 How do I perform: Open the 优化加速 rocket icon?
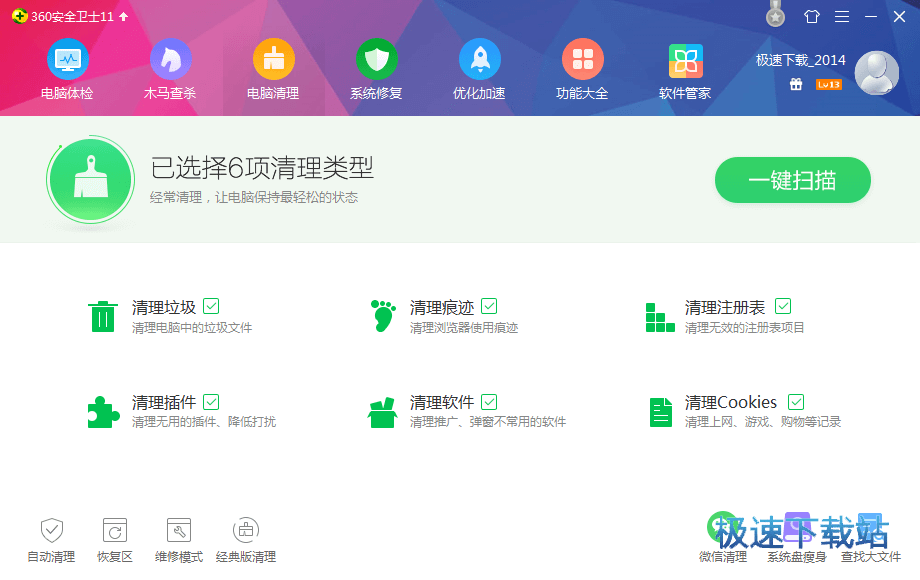click(x=479, y=59)
